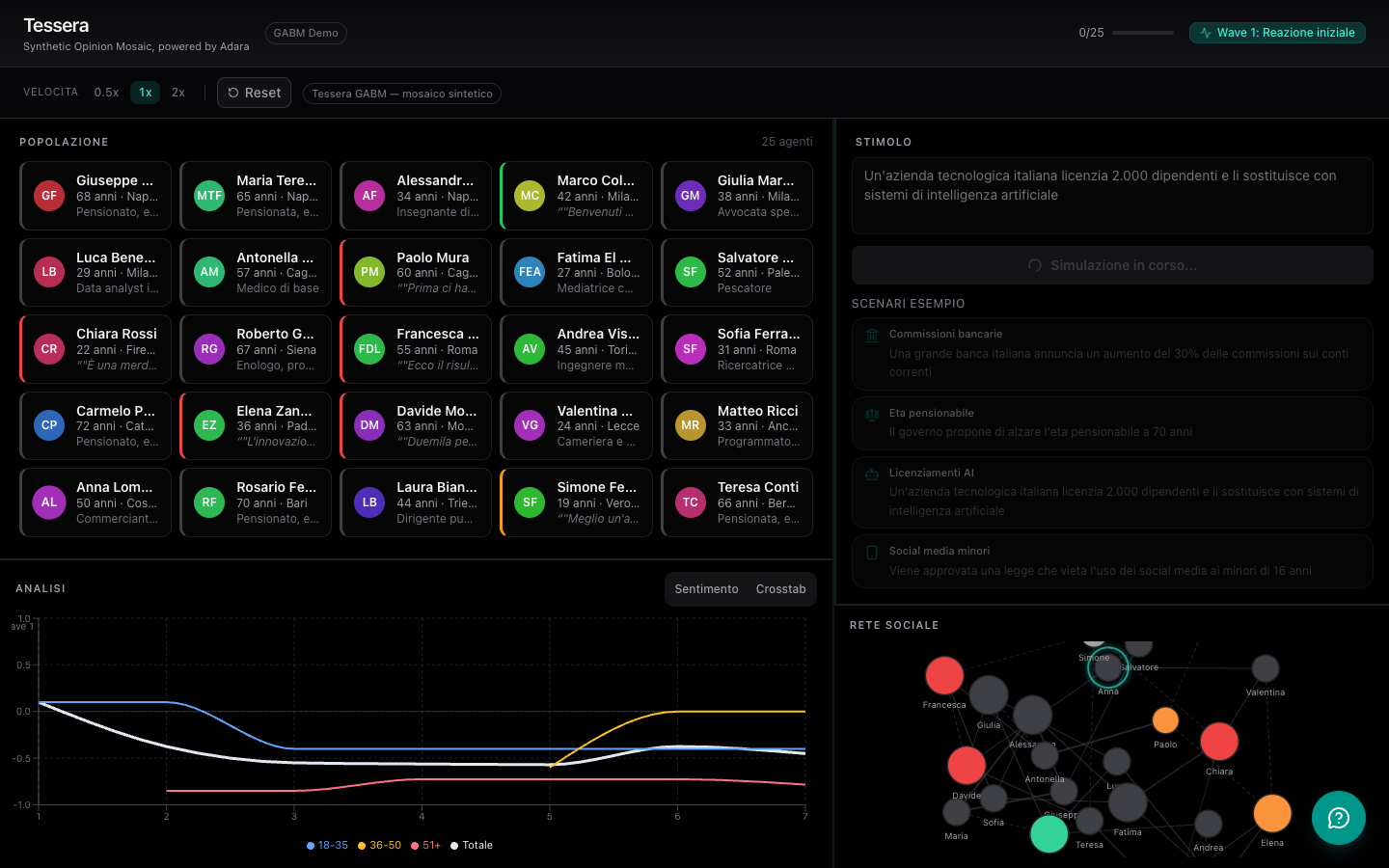The width and height of the screenshot is (1389, 868).
Task: Choose the Eta pensionabile example scenario
Action: coord(1112,422)
